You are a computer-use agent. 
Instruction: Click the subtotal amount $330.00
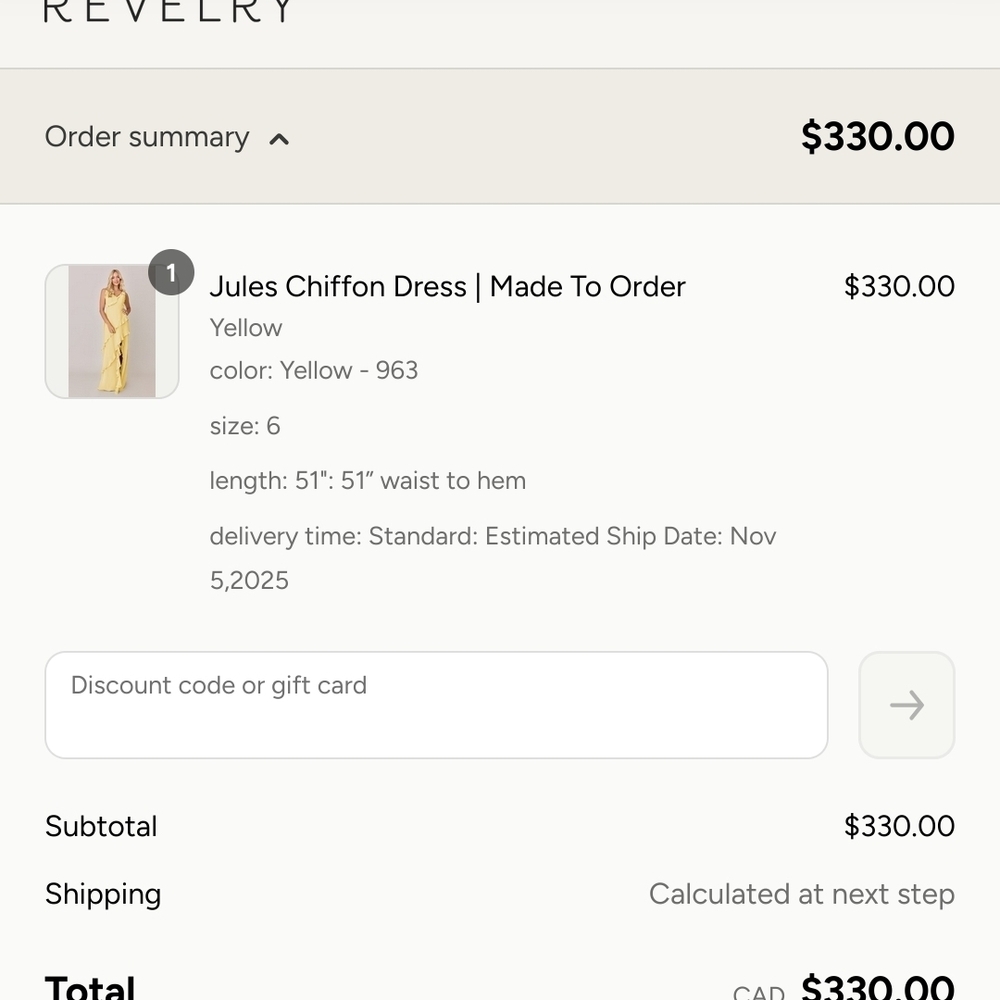898,827
